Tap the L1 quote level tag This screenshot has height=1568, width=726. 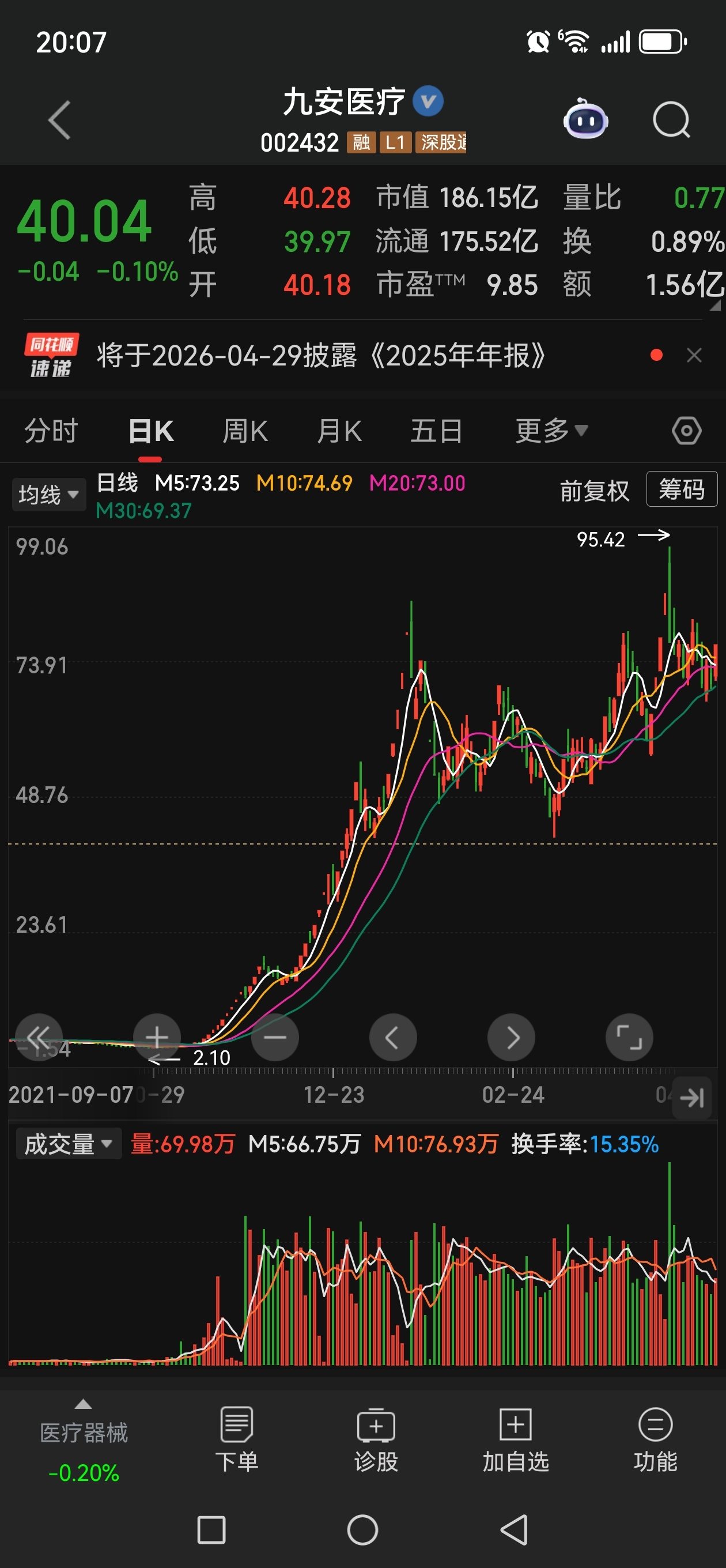click(x=396, y=142)
